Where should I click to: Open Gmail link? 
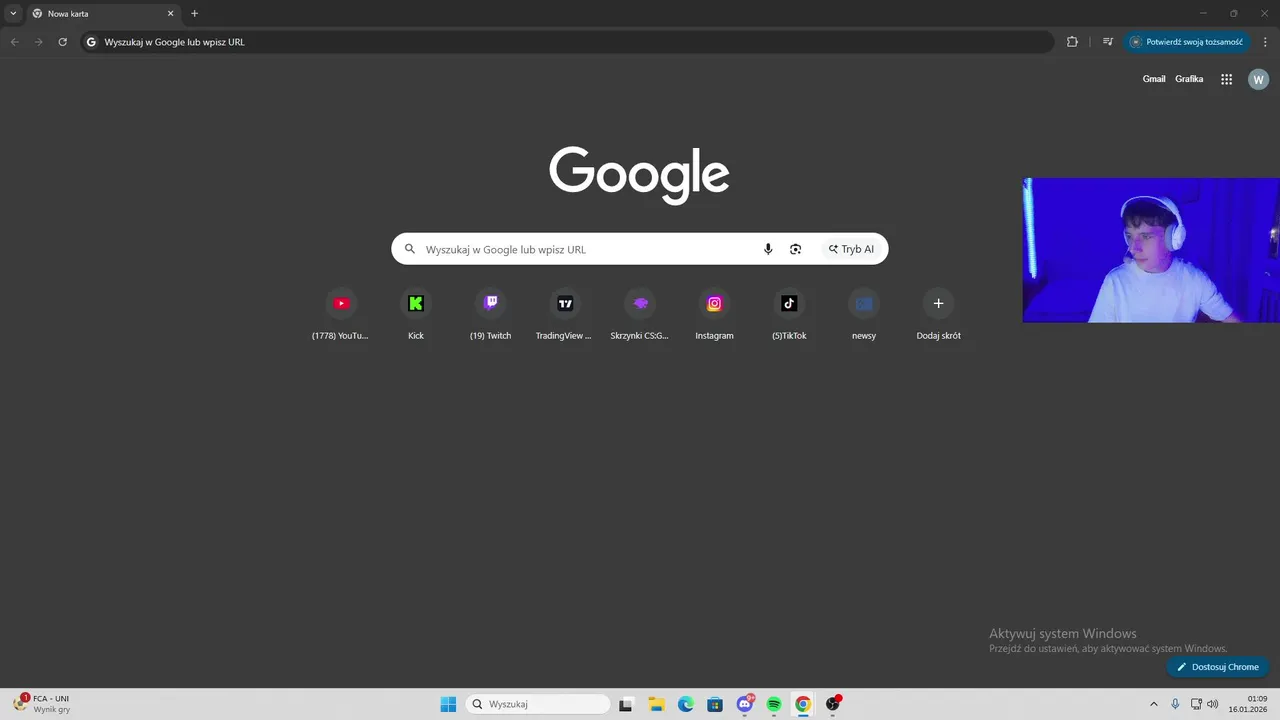[1154, 79]
